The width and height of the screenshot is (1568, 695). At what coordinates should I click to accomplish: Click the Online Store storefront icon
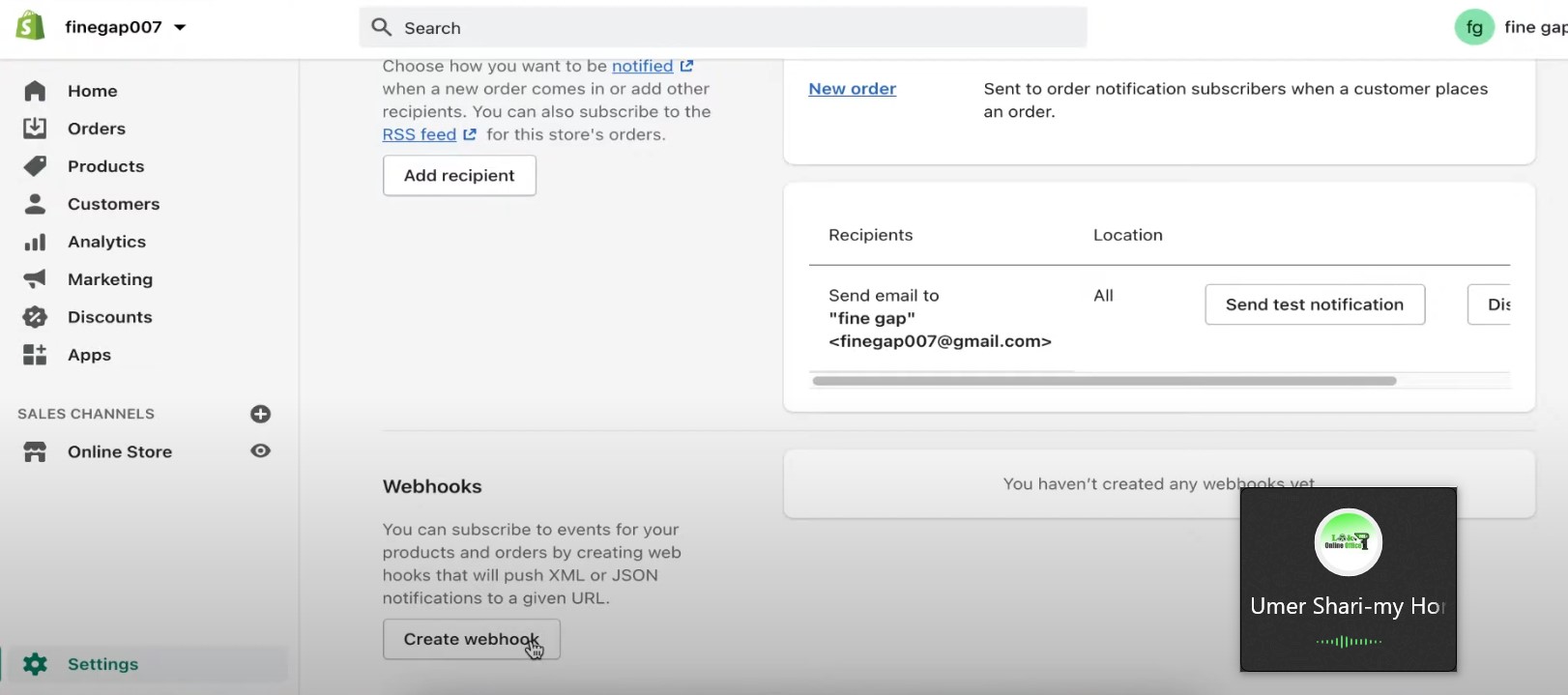pos(35,451)
